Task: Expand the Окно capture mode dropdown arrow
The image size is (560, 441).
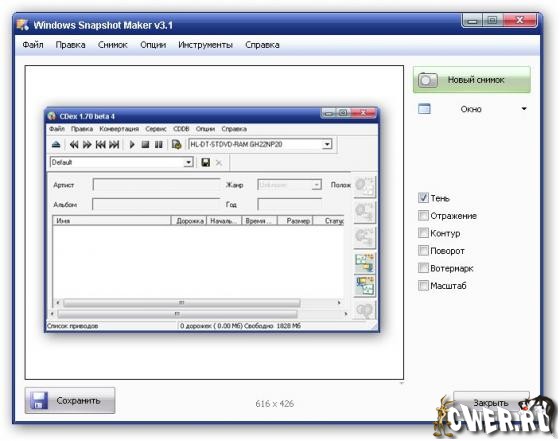Action: pyautogui.click(x=524, y=109)
